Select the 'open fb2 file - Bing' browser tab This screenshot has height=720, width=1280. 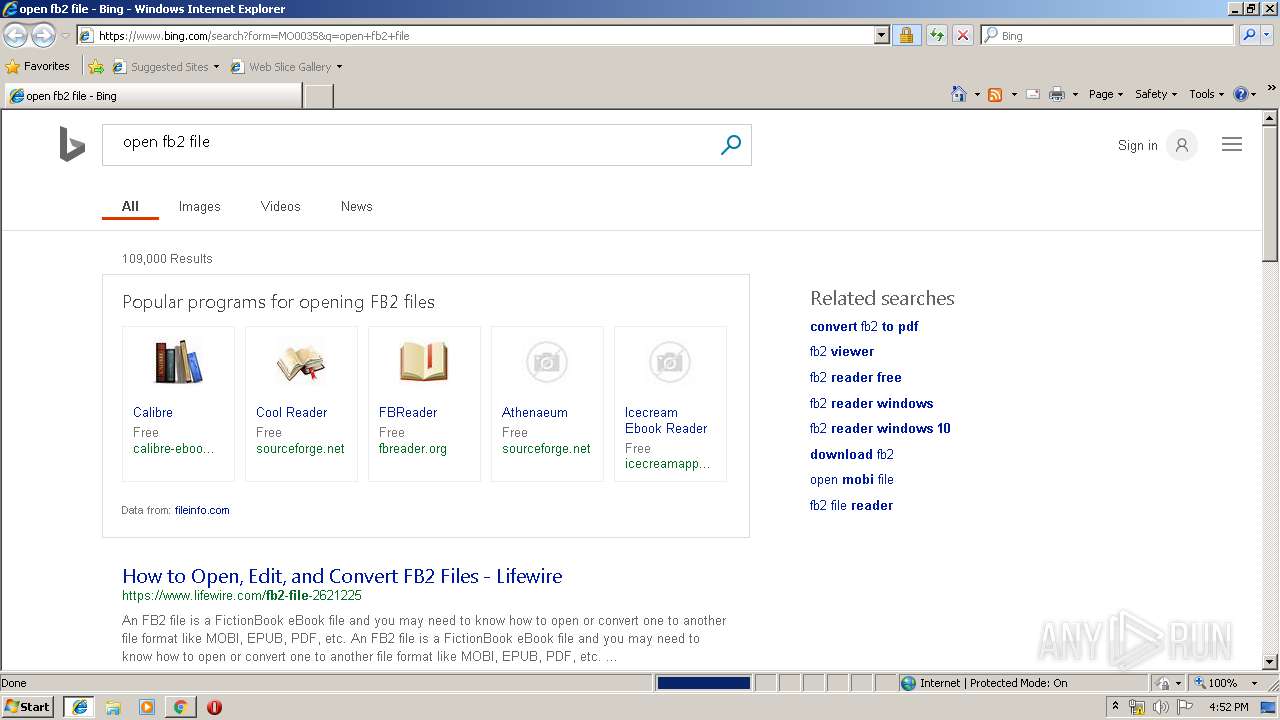pos(152,96)
